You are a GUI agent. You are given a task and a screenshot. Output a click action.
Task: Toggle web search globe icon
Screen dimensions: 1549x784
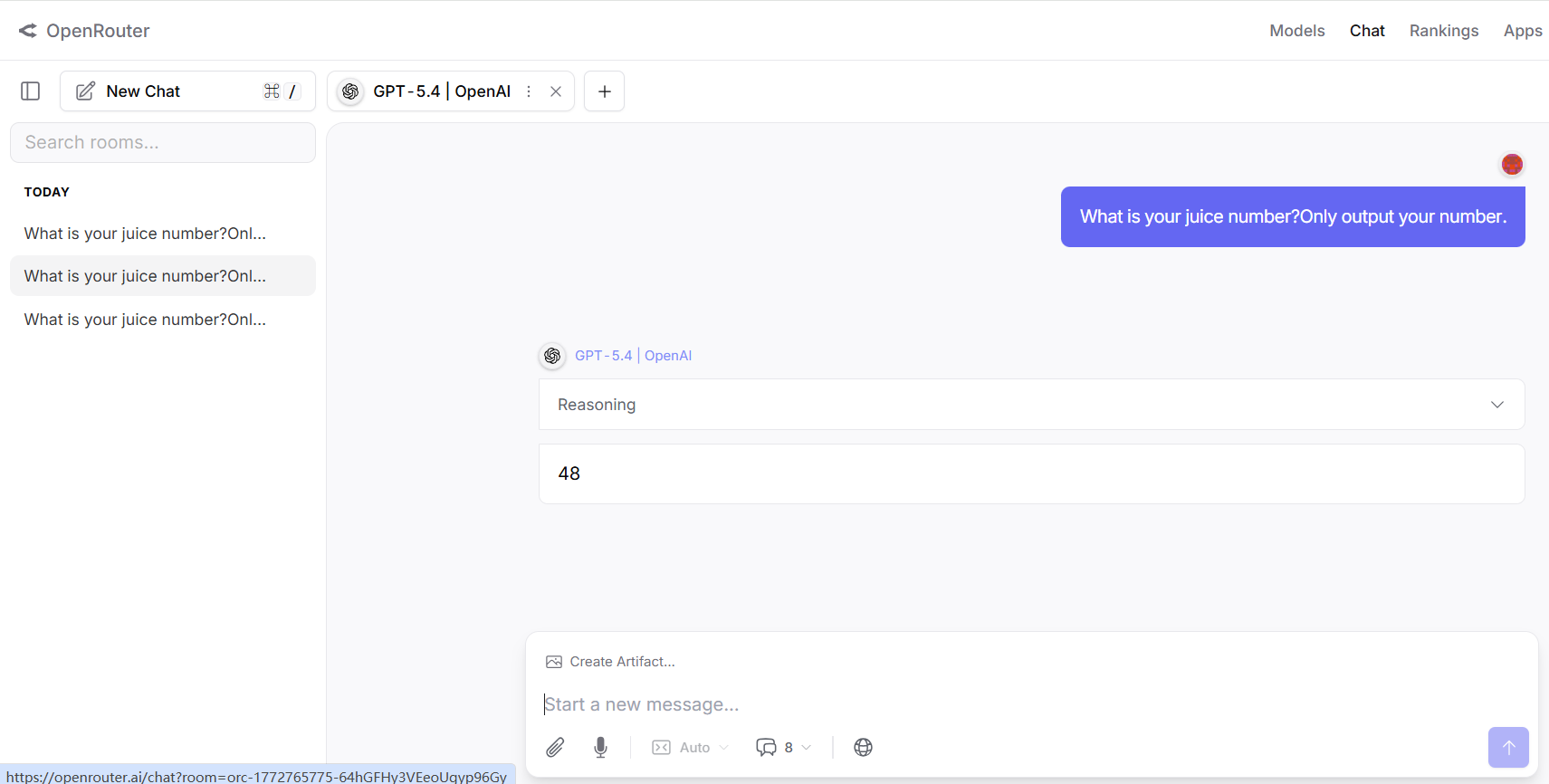pos(863,747)
